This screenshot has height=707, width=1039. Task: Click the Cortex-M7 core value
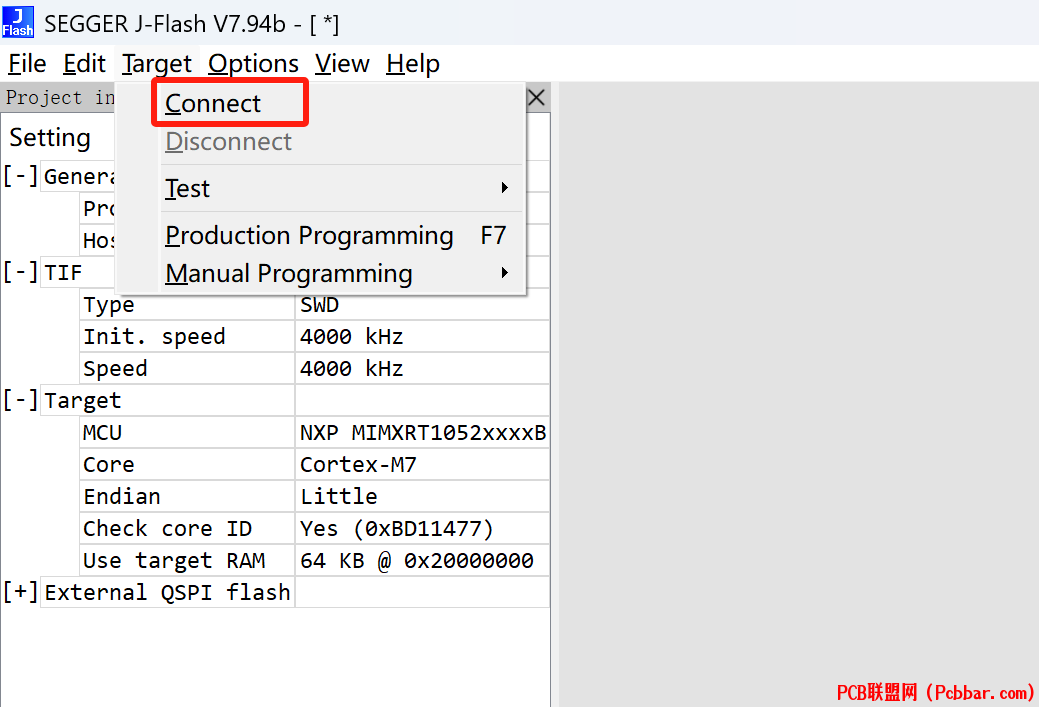[358, 464]
